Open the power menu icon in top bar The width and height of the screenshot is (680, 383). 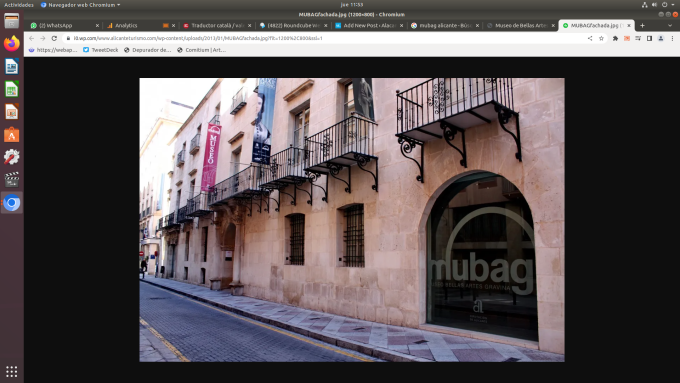click(664, 5)
